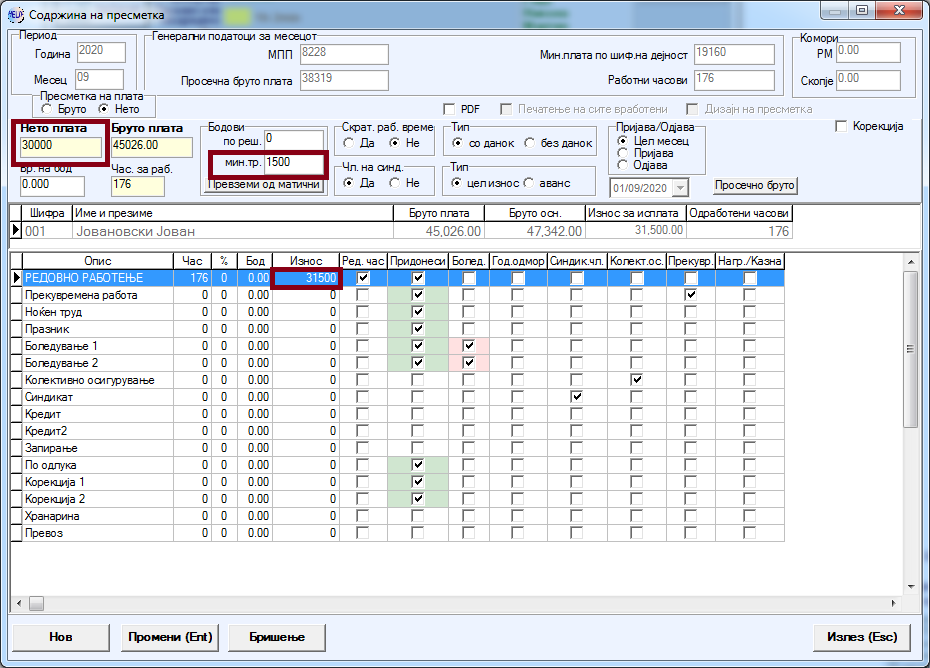Create a new entry with Нов
This screenshot has width=930, height=668.
60,637
